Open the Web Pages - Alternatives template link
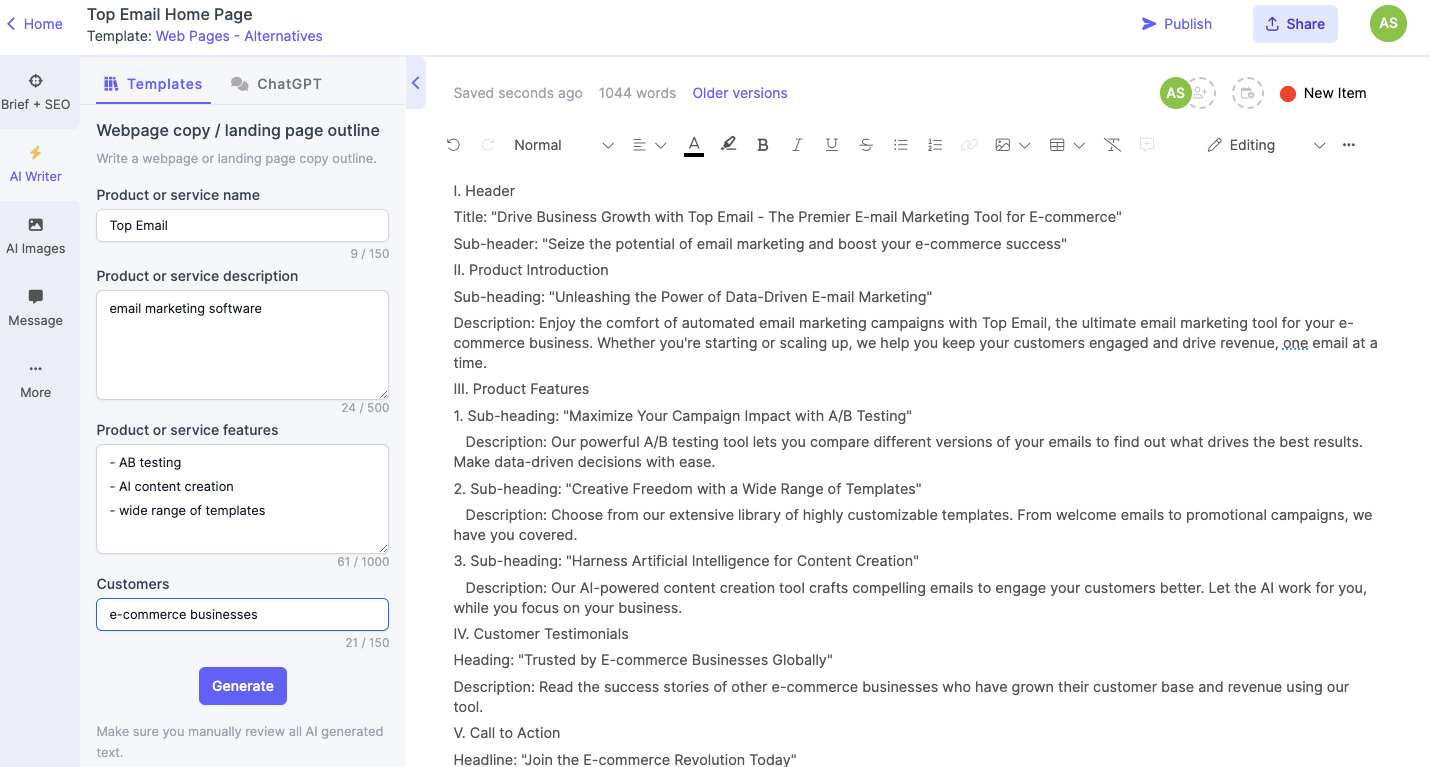Viewport: 1430px width, 767px height. [x=239, y=36]
